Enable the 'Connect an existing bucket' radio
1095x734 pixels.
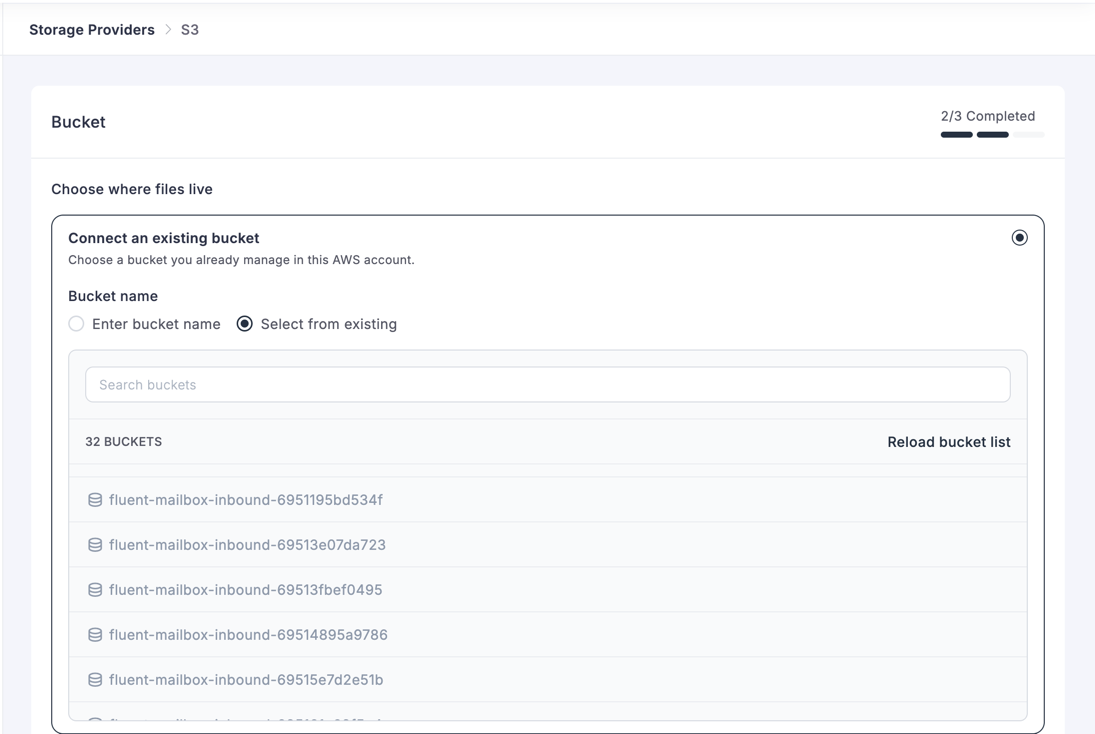coord(1020,237)
